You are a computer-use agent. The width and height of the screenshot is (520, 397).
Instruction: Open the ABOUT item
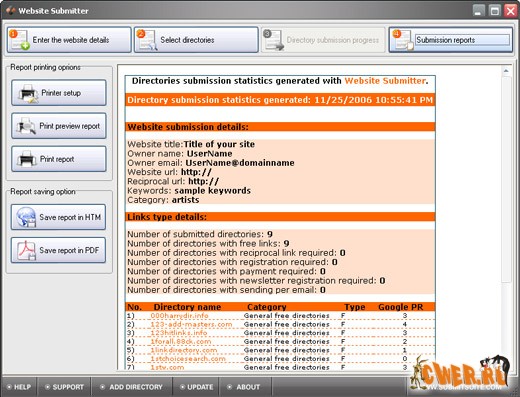(x=244, y=387)
